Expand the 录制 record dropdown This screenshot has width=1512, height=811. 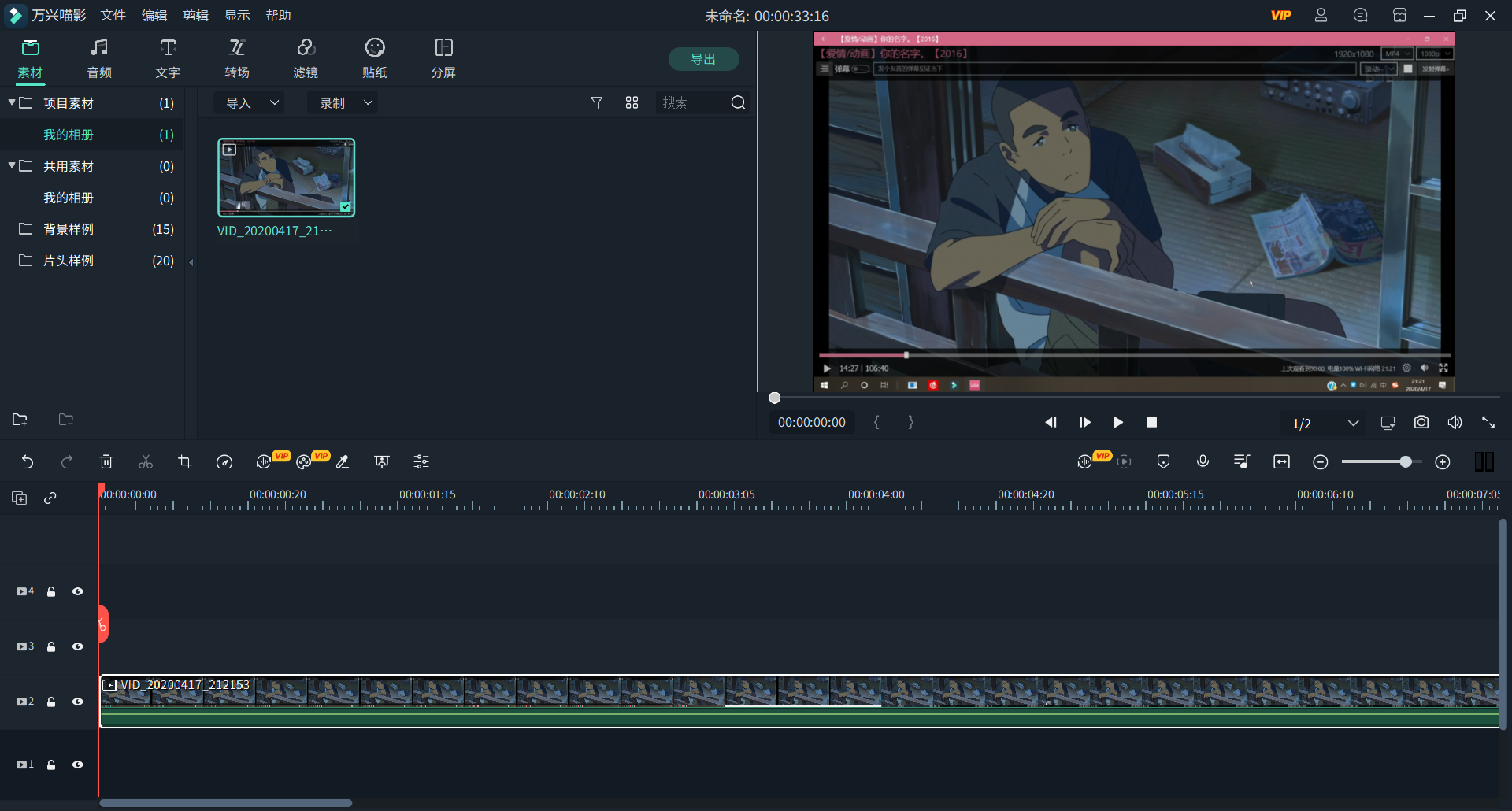(343, 103)
